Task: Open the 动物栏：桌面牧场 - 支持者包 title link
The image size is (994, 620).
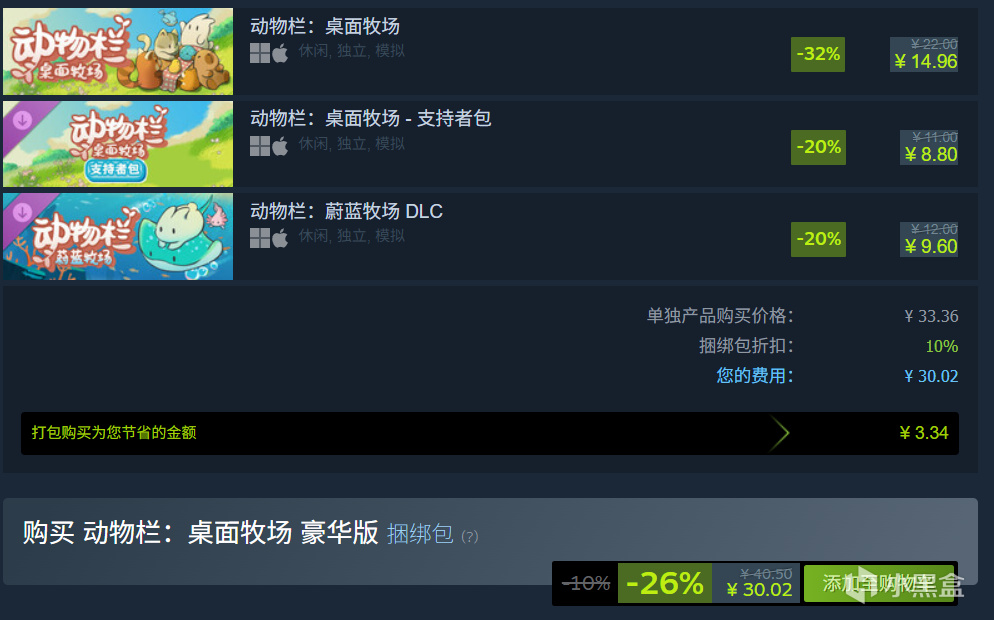Action: pyautogui.click(x=371, y=119)
